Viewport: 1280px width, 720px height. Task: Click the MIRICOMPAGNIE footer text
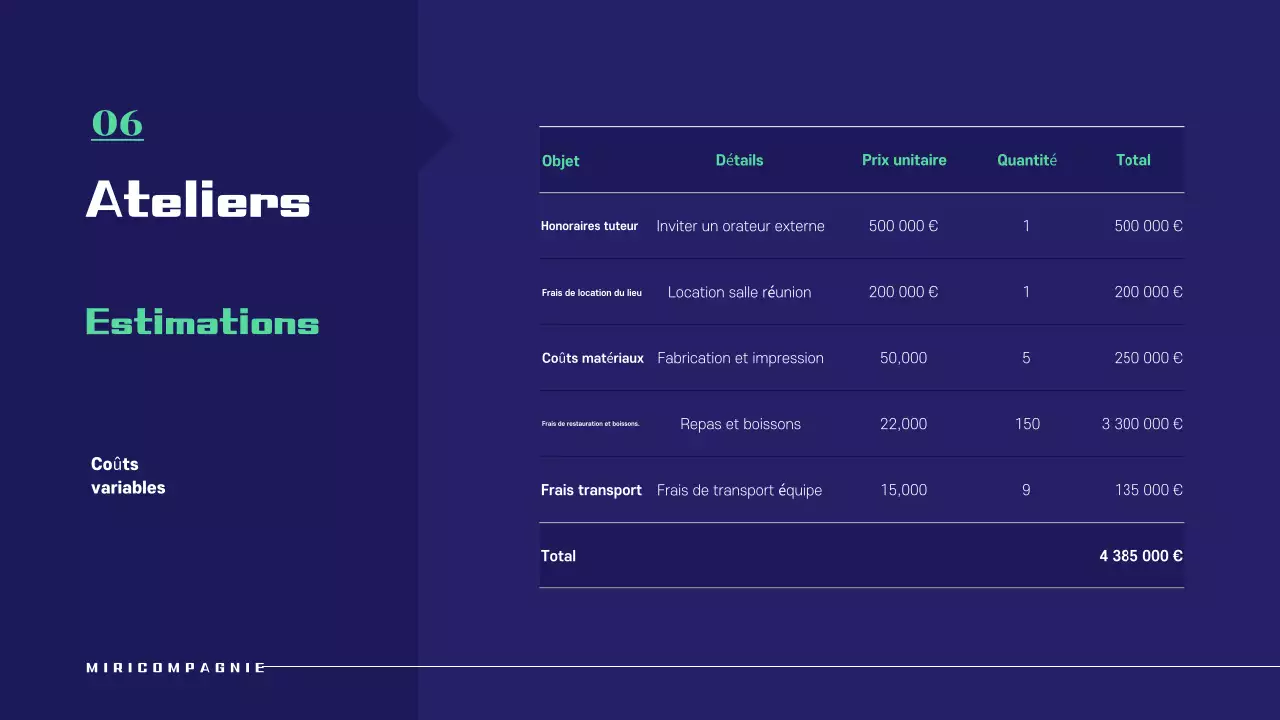coord(176,667)
